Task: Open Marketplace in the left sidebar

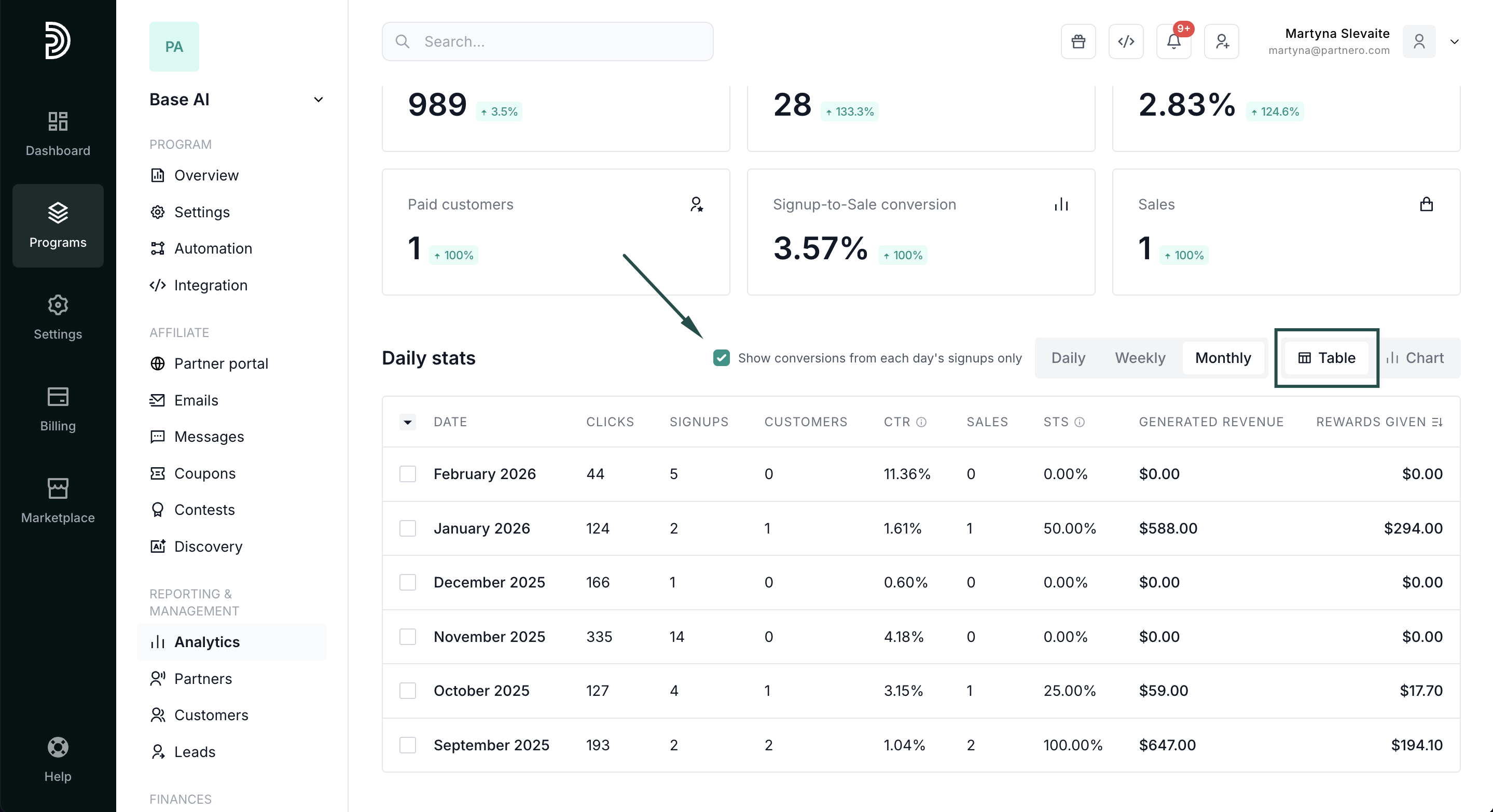Action: point(58,500)
